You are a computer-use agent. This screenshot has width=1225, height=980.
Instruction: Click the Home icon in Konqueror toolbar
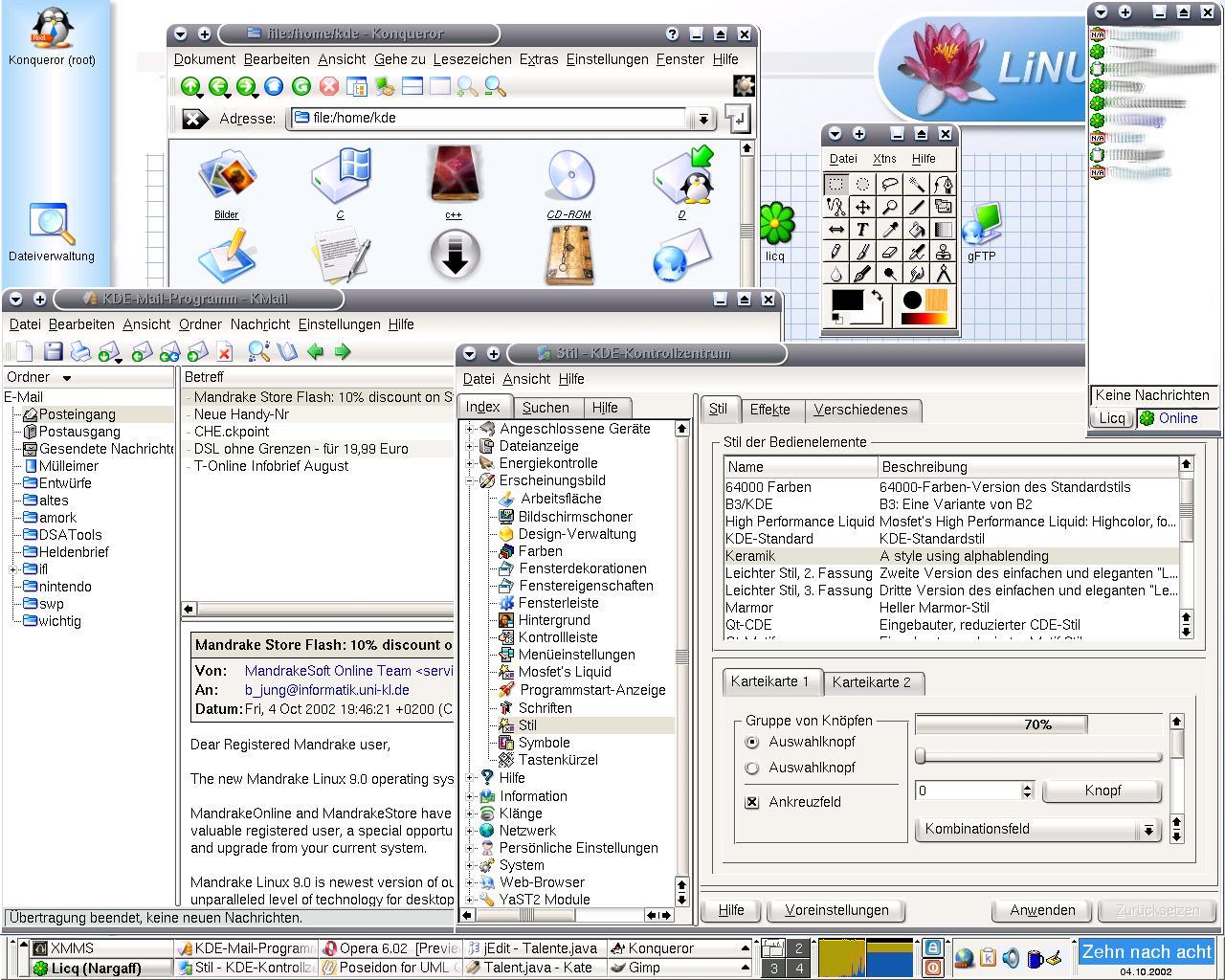click(x=274, y=87)
